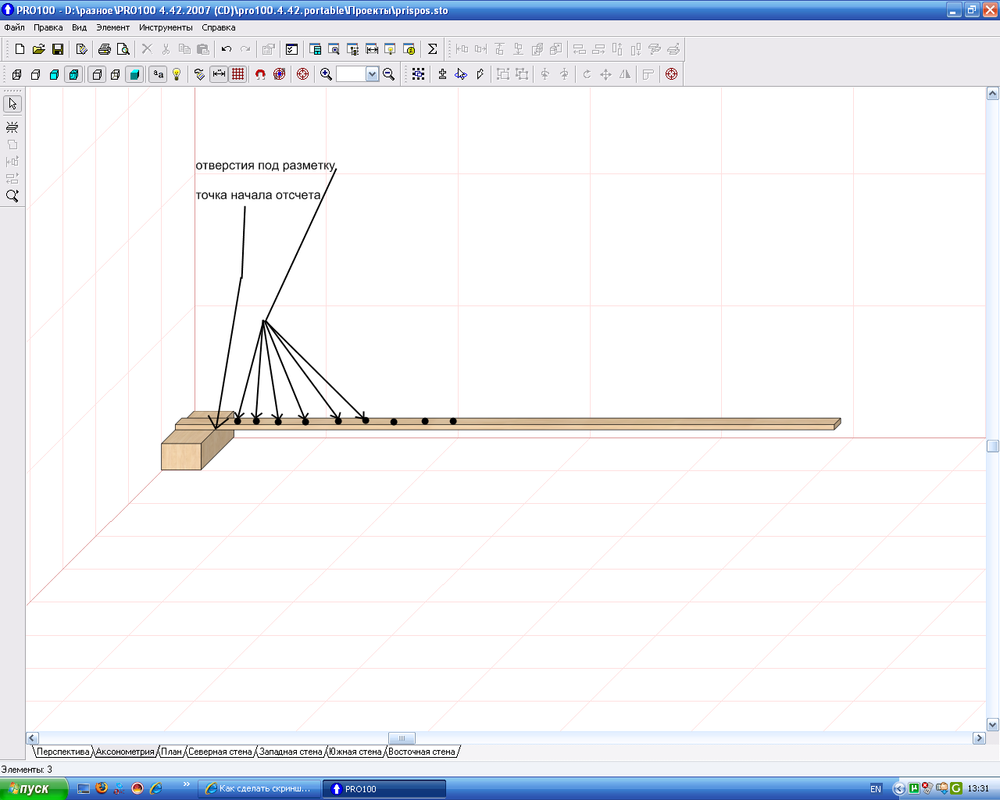Click the Undo arrow icon

[x=226, y=49]
